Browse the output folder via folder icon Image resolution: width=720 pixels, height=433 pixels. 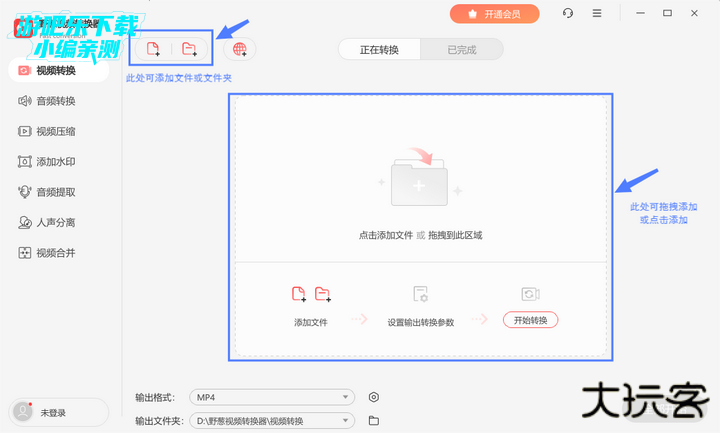click(x=374, y=421)
